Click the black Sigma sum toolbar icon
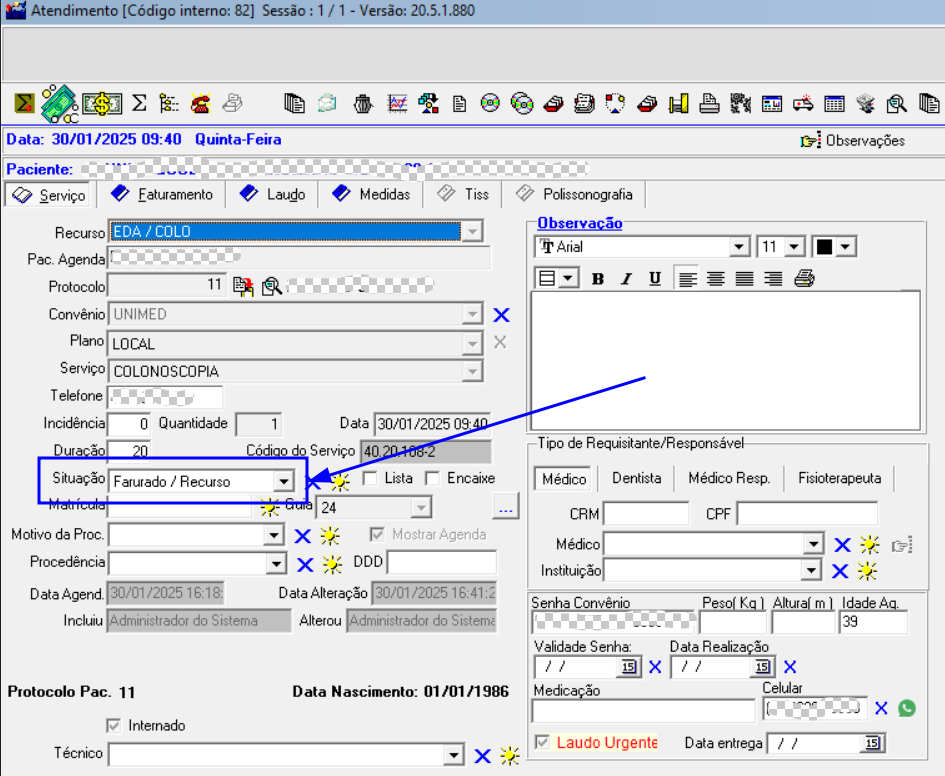This screenshot has height=776, width=945. pyautogui.click(x=139, y=104)
